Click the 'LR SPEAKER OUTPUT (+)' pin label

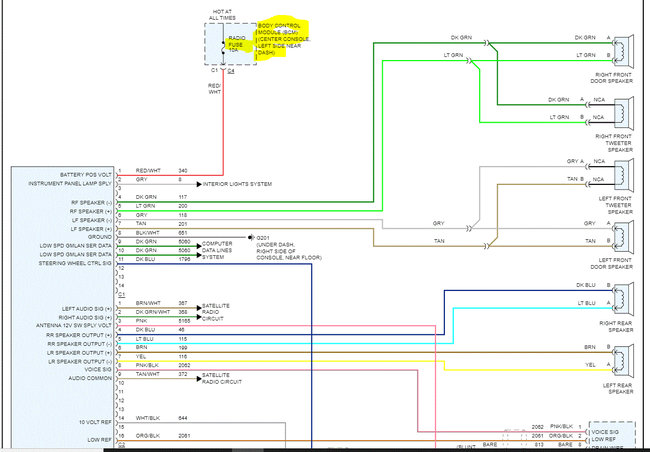[79, 353]
